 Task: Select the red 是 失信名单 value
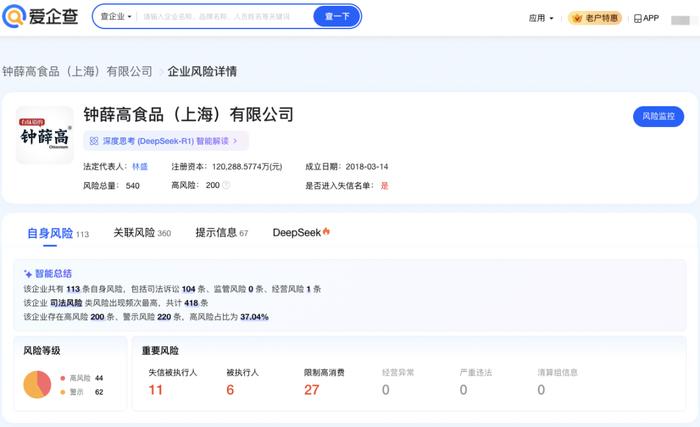(x=384, y=186)
